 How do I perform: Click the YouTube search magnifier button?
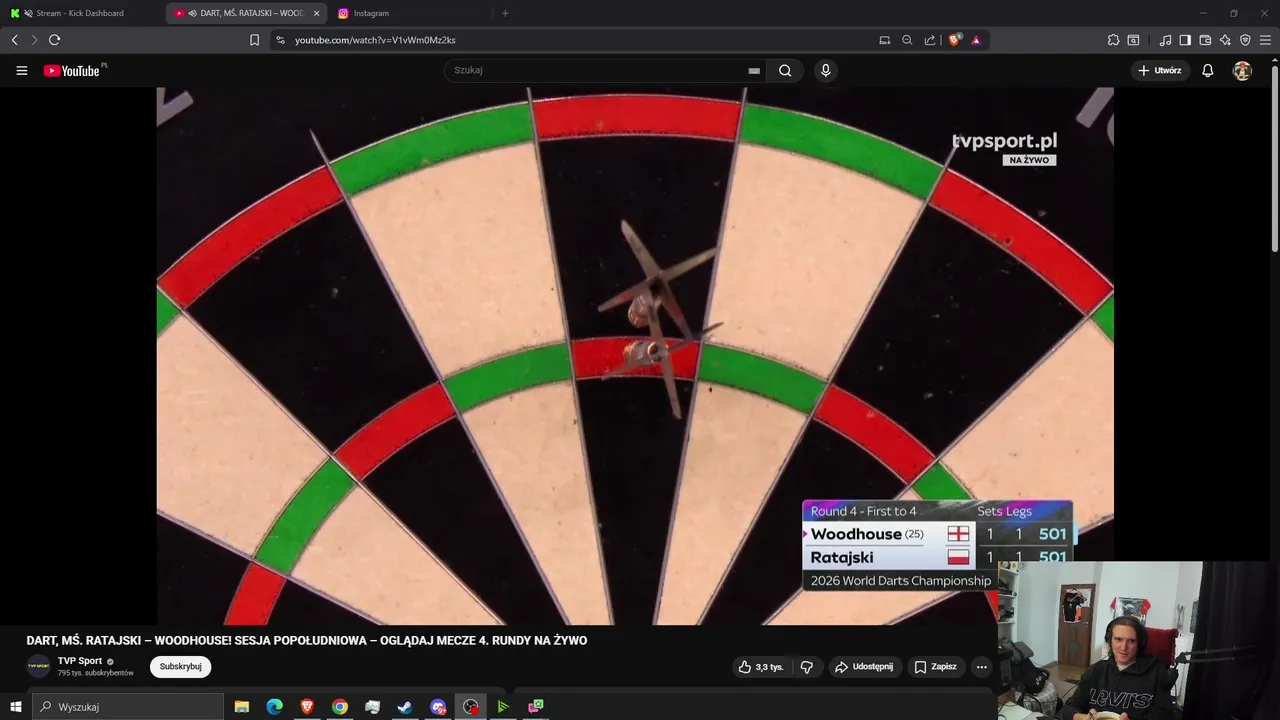(x=785, y=70)
